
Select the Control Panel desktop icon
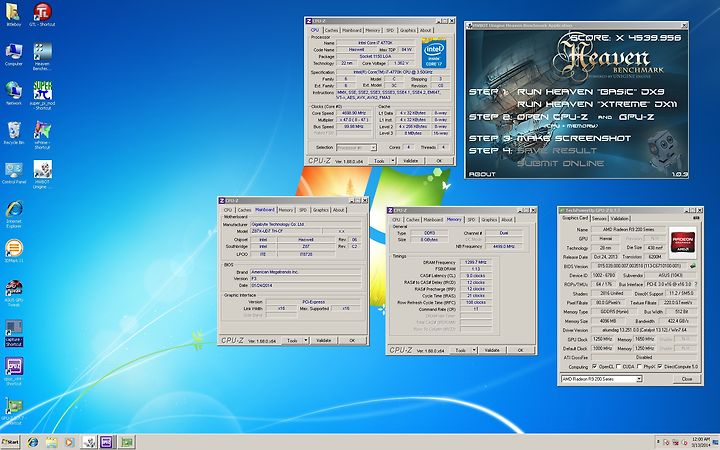pyautogui.click(x=13, y=172)
